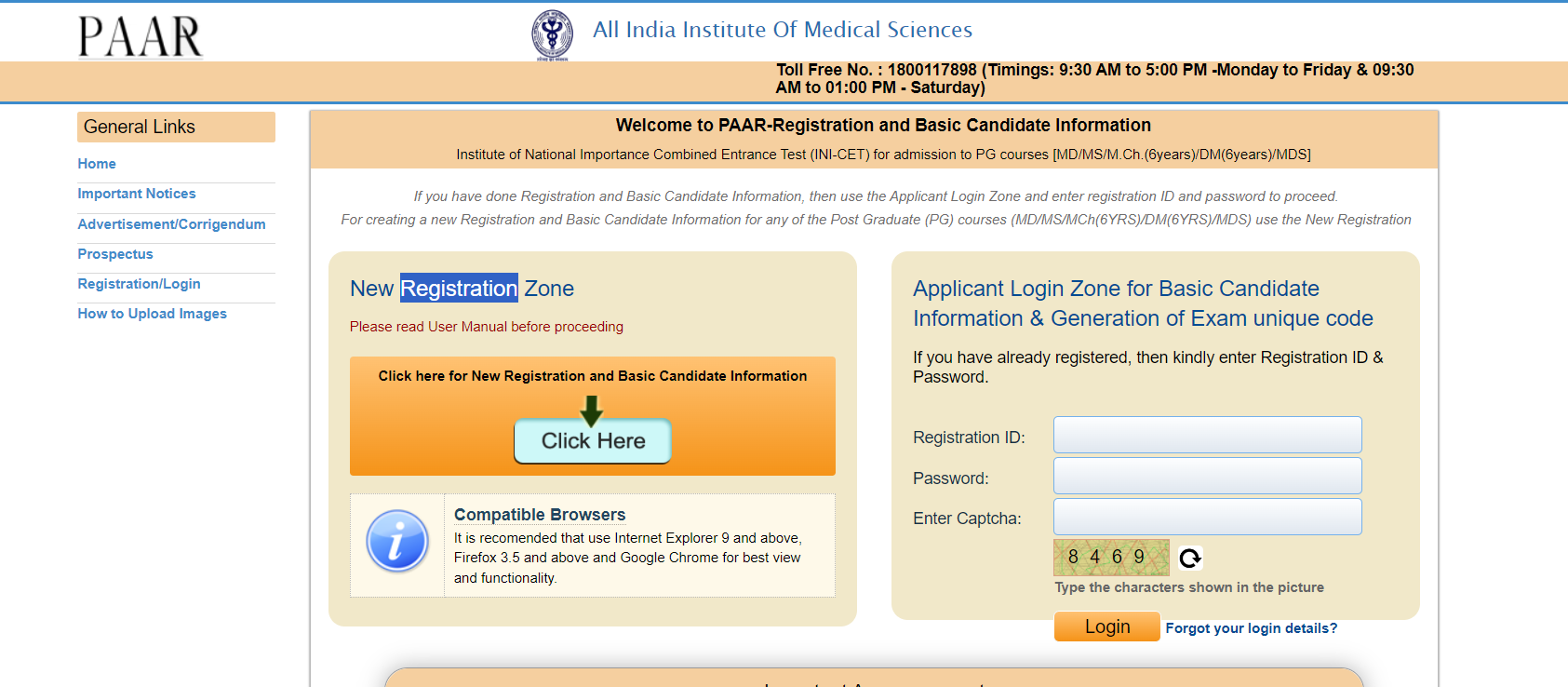1568x687 pixels.
Task: Click the Toll Free No. text
Action: (1095, 79)
